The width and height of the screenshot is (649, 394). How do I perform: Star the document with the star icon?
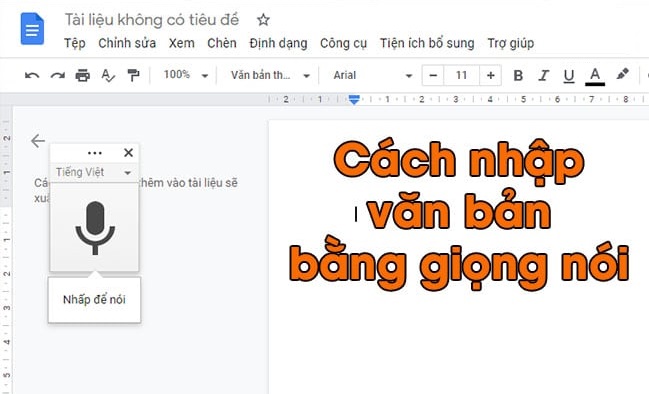tap(263, 19)
